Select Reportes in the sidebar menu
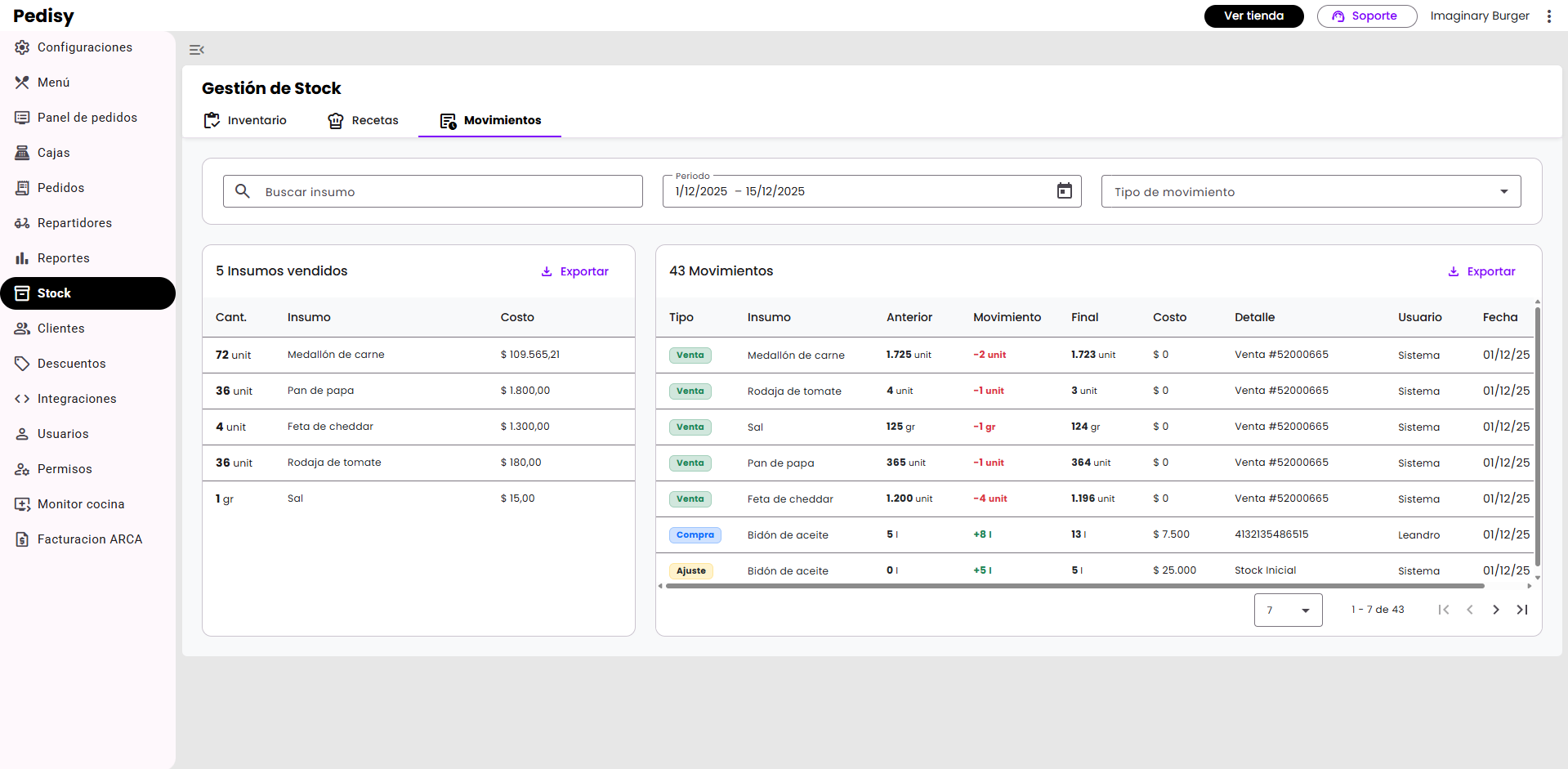The width and height of the screenshot is (1568, 769). click(x=63, y=258)
